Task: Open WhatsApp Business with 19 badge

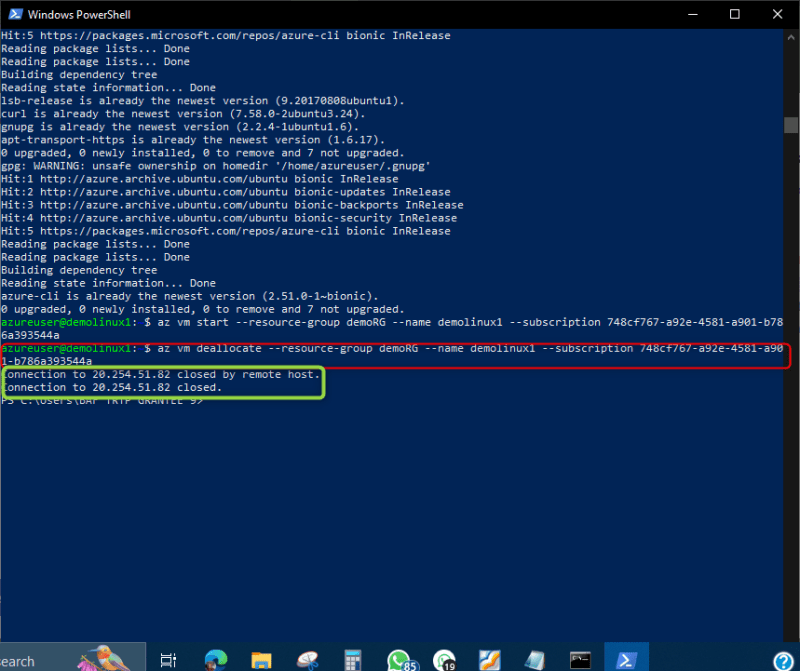Action: click(444, 660)
